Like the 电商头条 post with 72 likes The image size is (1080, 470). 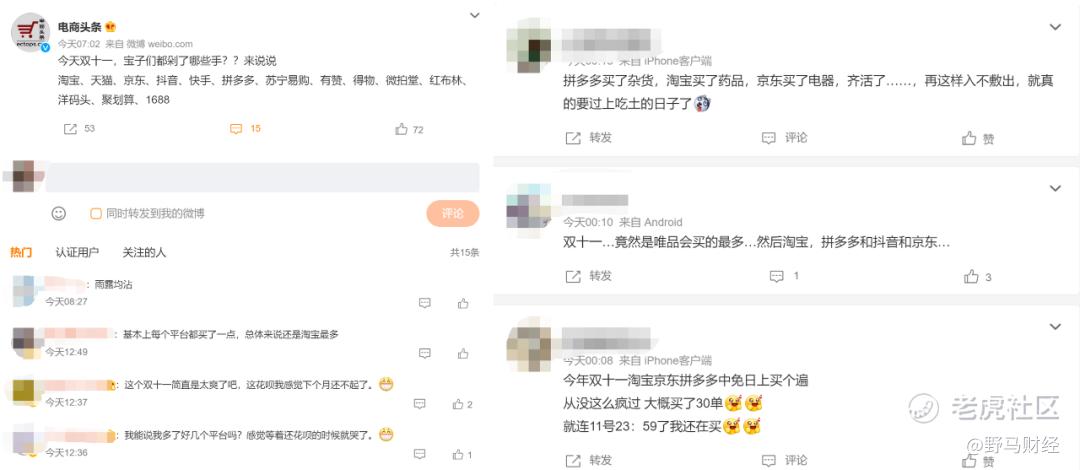point(402,129)
